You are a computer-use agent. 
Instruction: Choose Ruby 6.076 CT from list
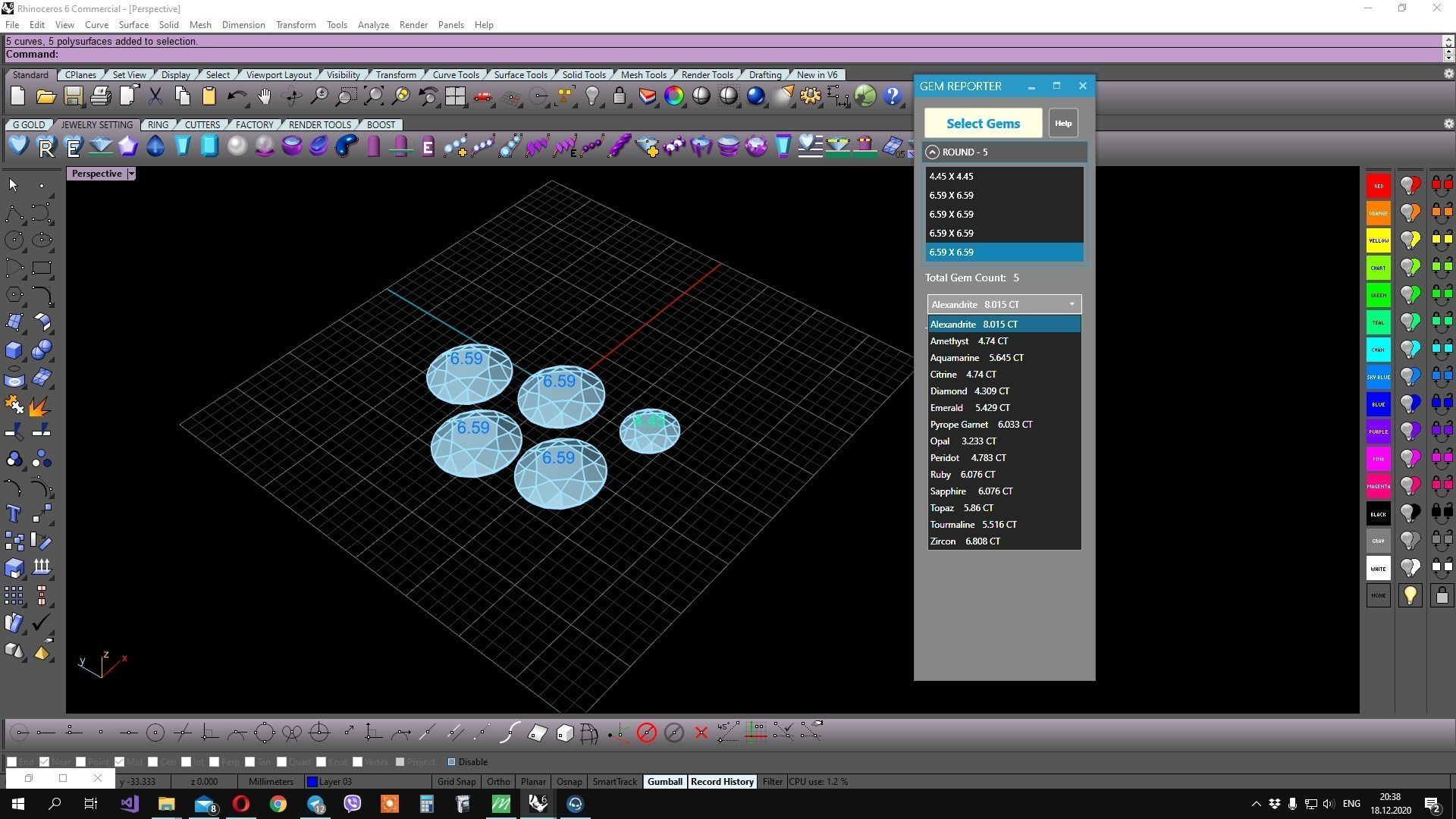coord(1004,475)
